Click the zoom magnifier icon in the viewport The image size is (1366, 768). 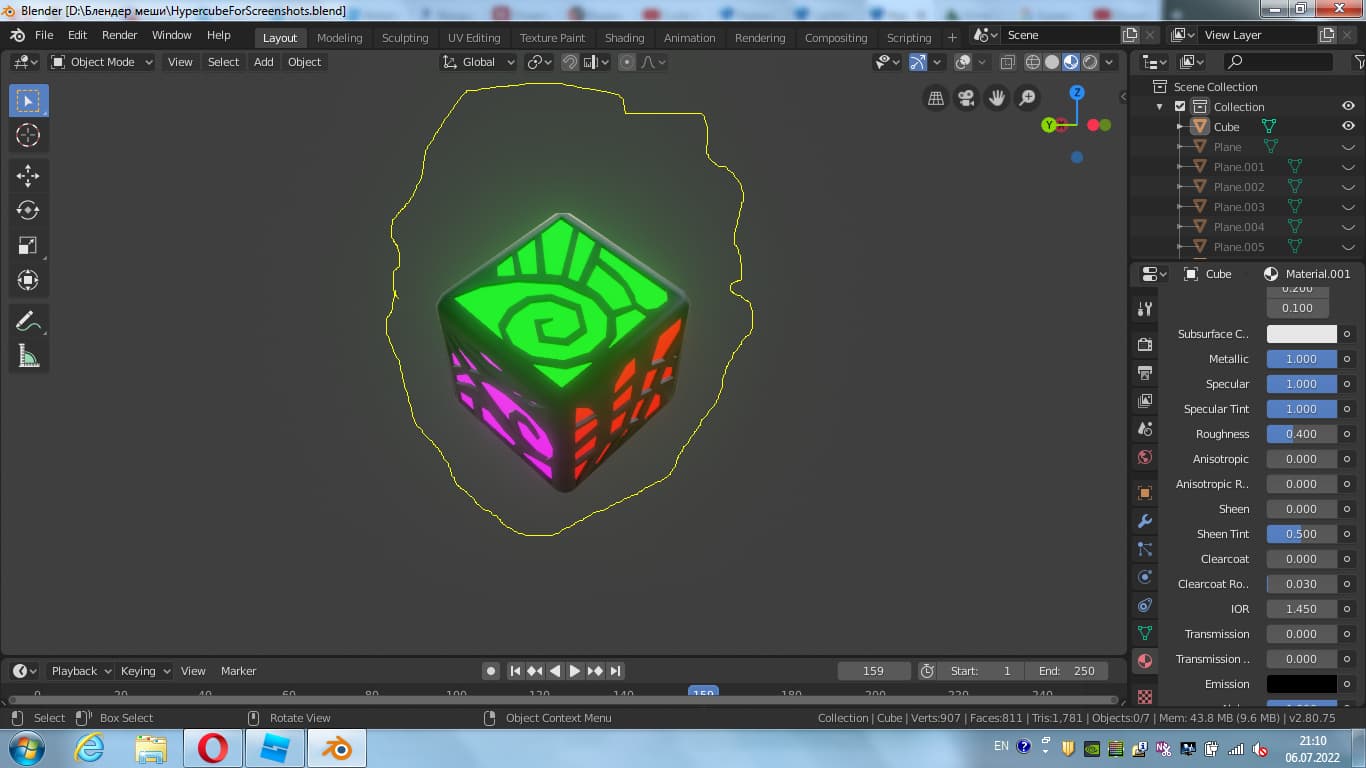[x=1027, y=98]
